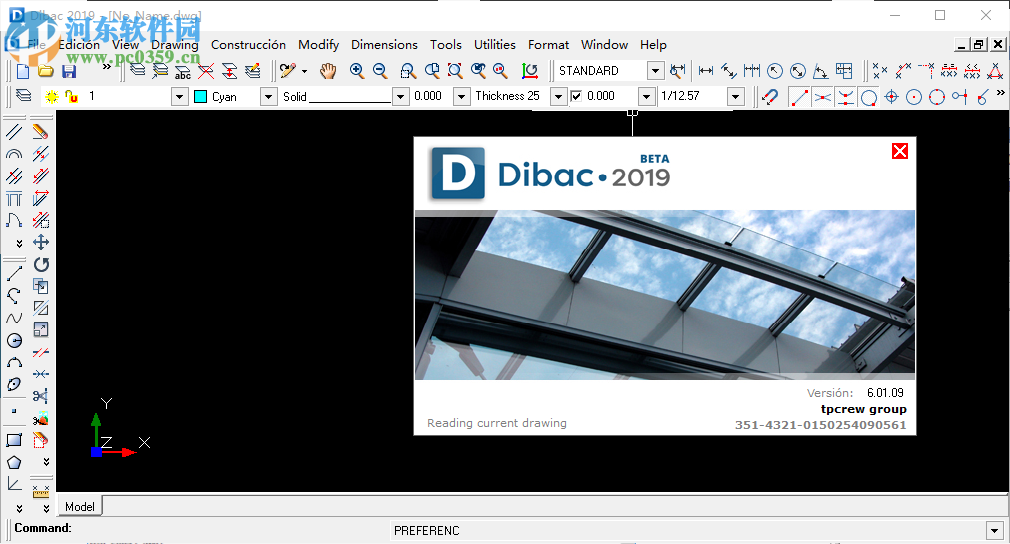Open the Format menu

(548, 44)
